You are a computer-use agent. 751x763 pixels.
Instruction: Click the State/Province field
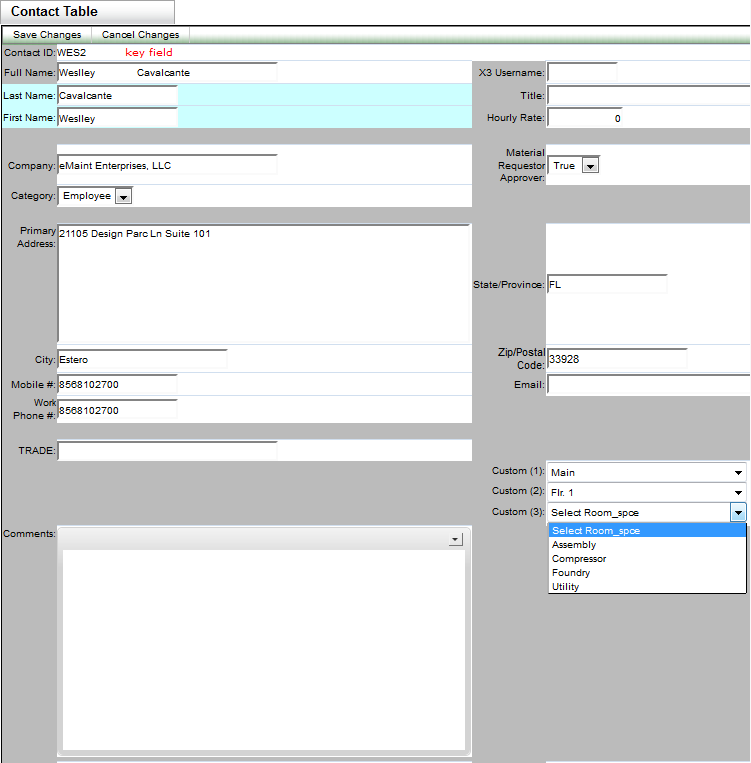(607, 284)
